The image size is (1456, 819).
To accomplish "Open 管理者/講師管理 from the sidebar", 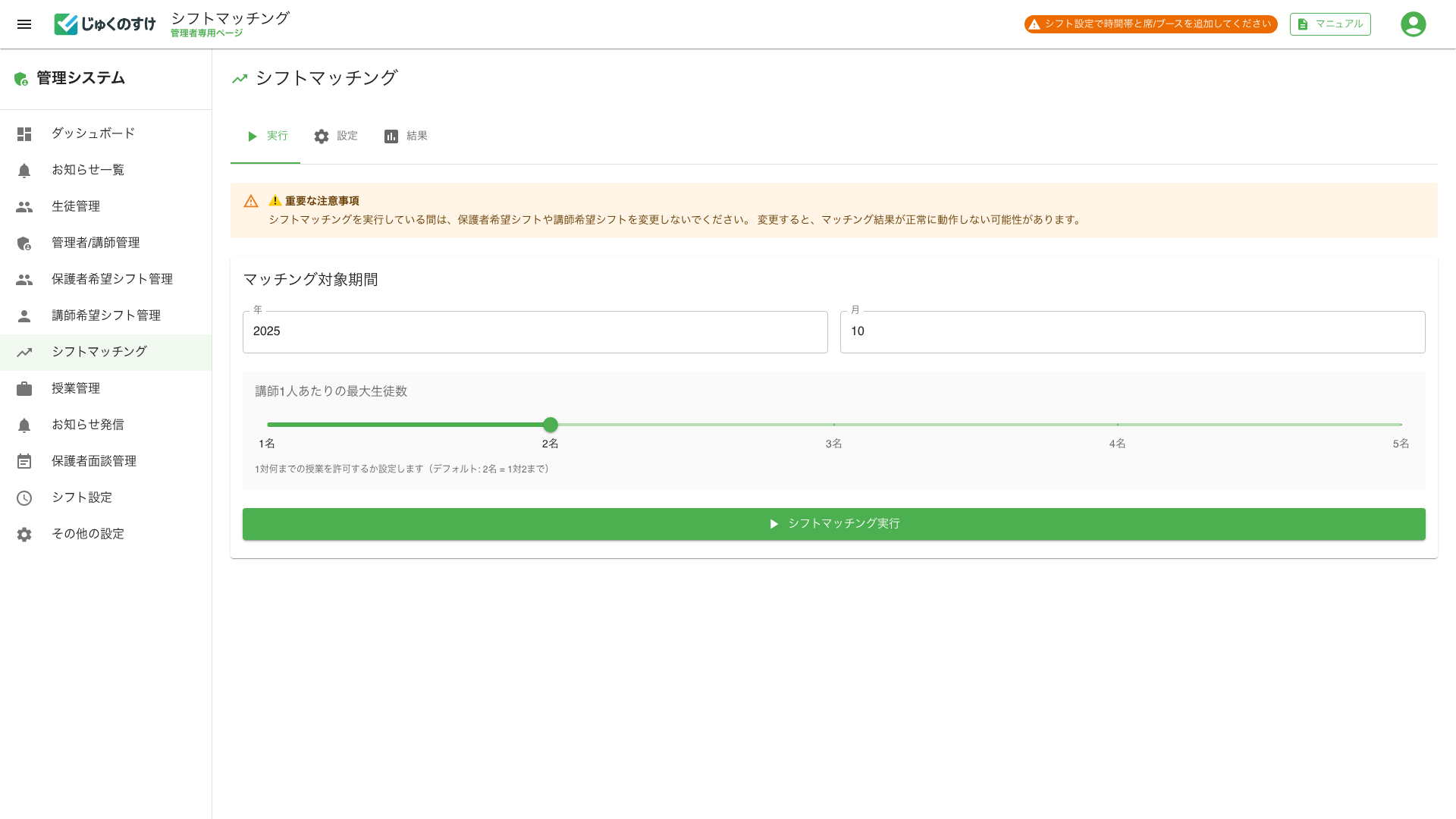I will click(95, 243).
